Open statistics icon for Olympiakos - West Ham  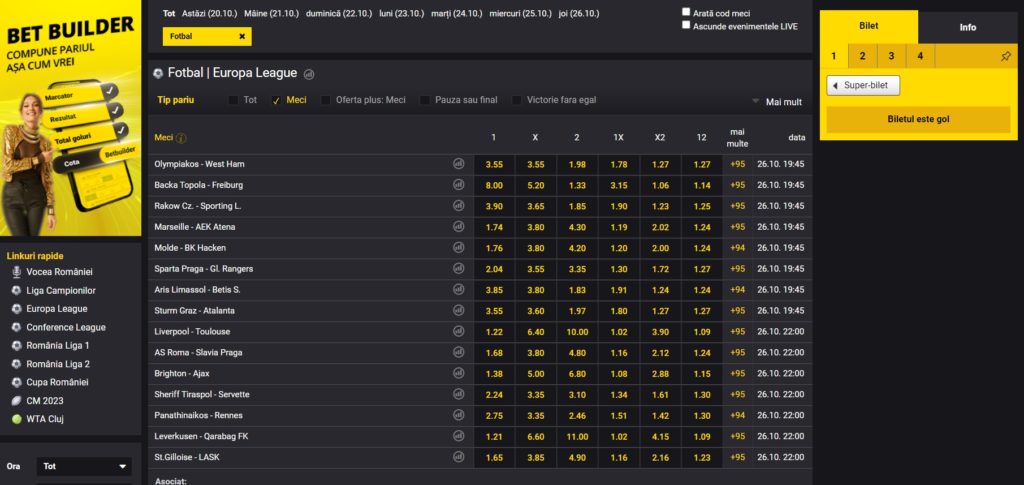tap(458, 164)
